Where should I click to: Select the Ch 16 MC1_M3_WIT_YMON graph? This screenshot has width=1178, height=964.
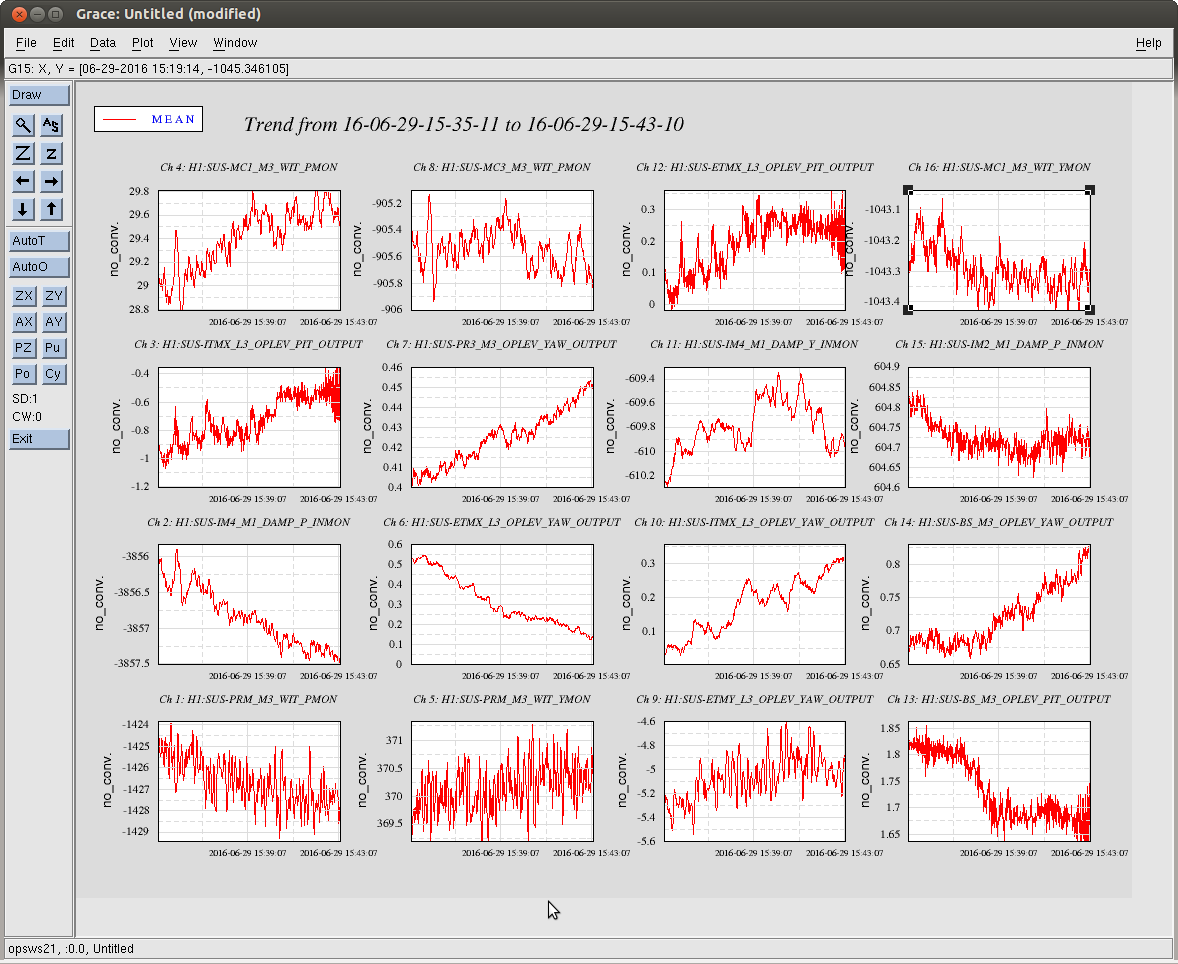coord(999,250)
